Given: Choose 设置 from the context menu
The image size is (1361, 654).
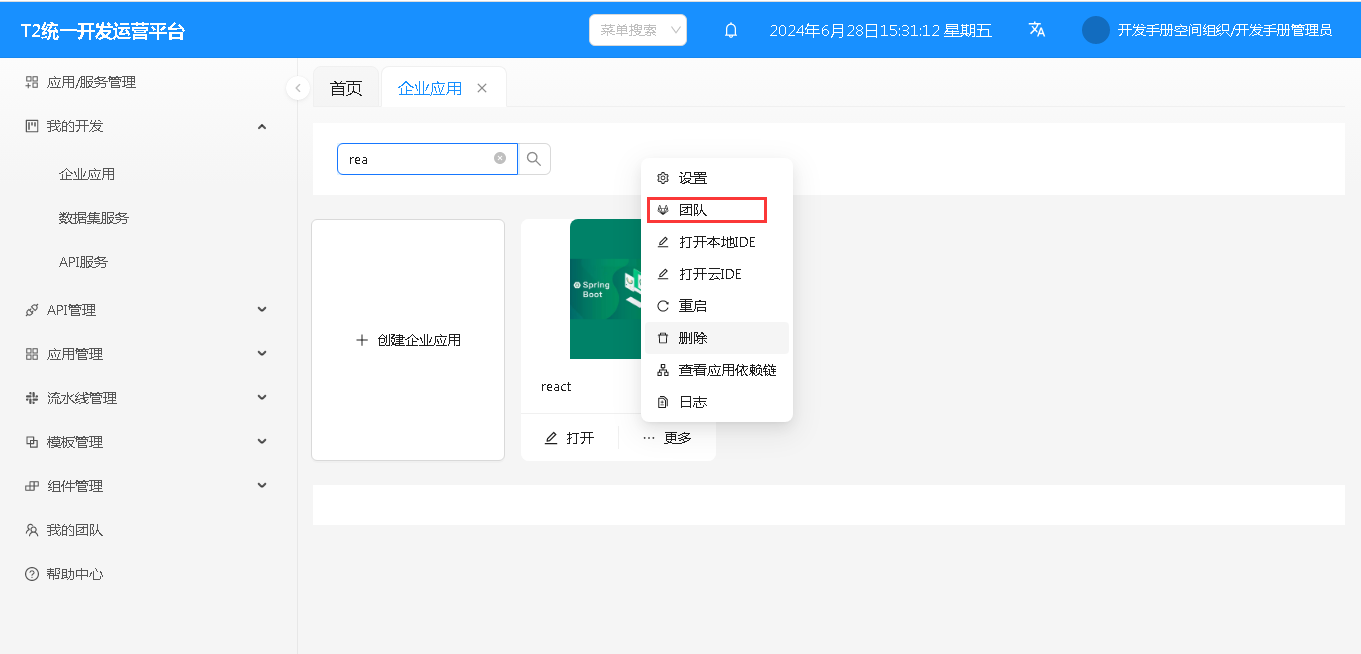Looking at the screenshot, I should coord(717,178).
